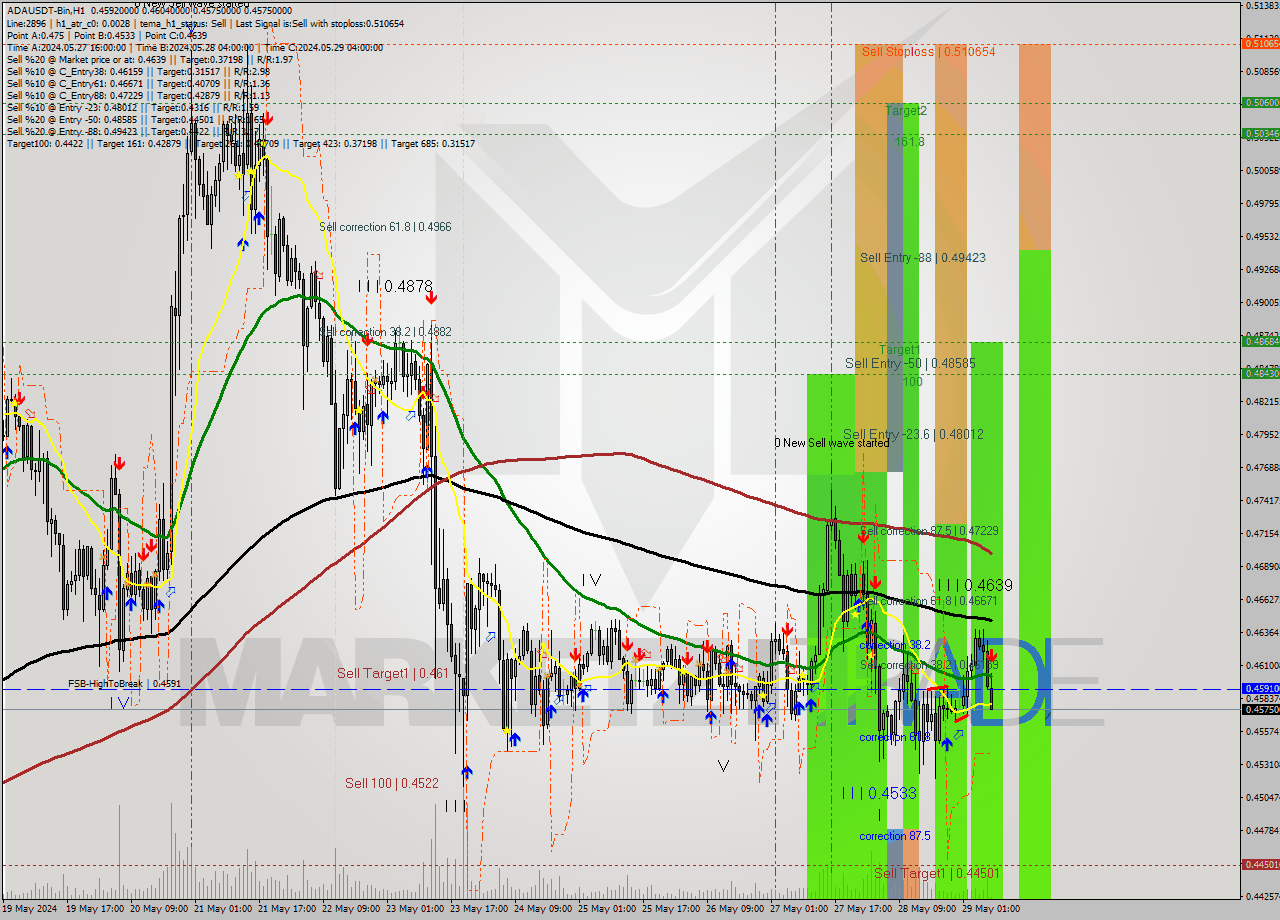Click the '27 May 01:00' time axis label
Screen dimensions: 1280x920
click(x=799, y=909)
